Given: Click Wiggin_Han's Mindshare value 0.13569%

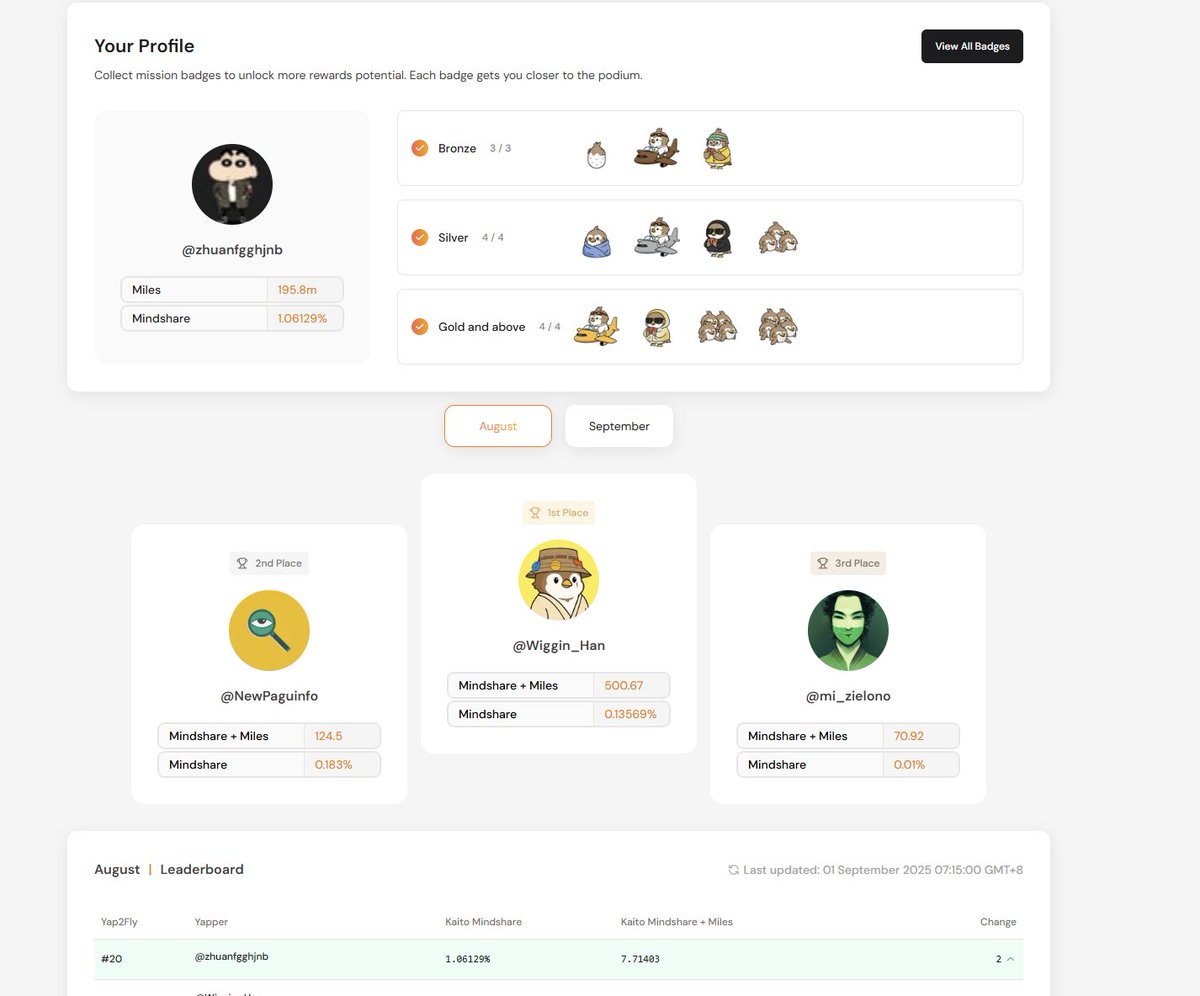Looking at the screenshot, I should [630, 715].
